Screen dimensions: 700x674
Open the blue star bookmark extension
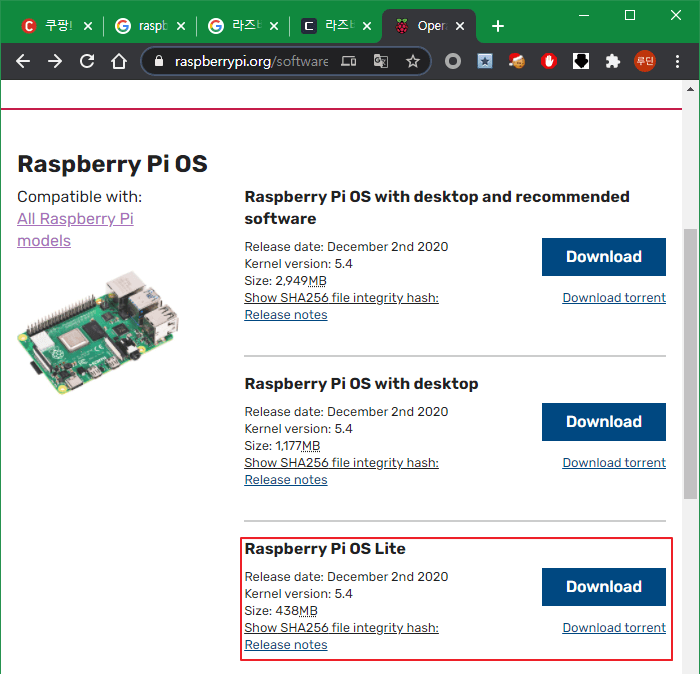(x=485, y=61)
